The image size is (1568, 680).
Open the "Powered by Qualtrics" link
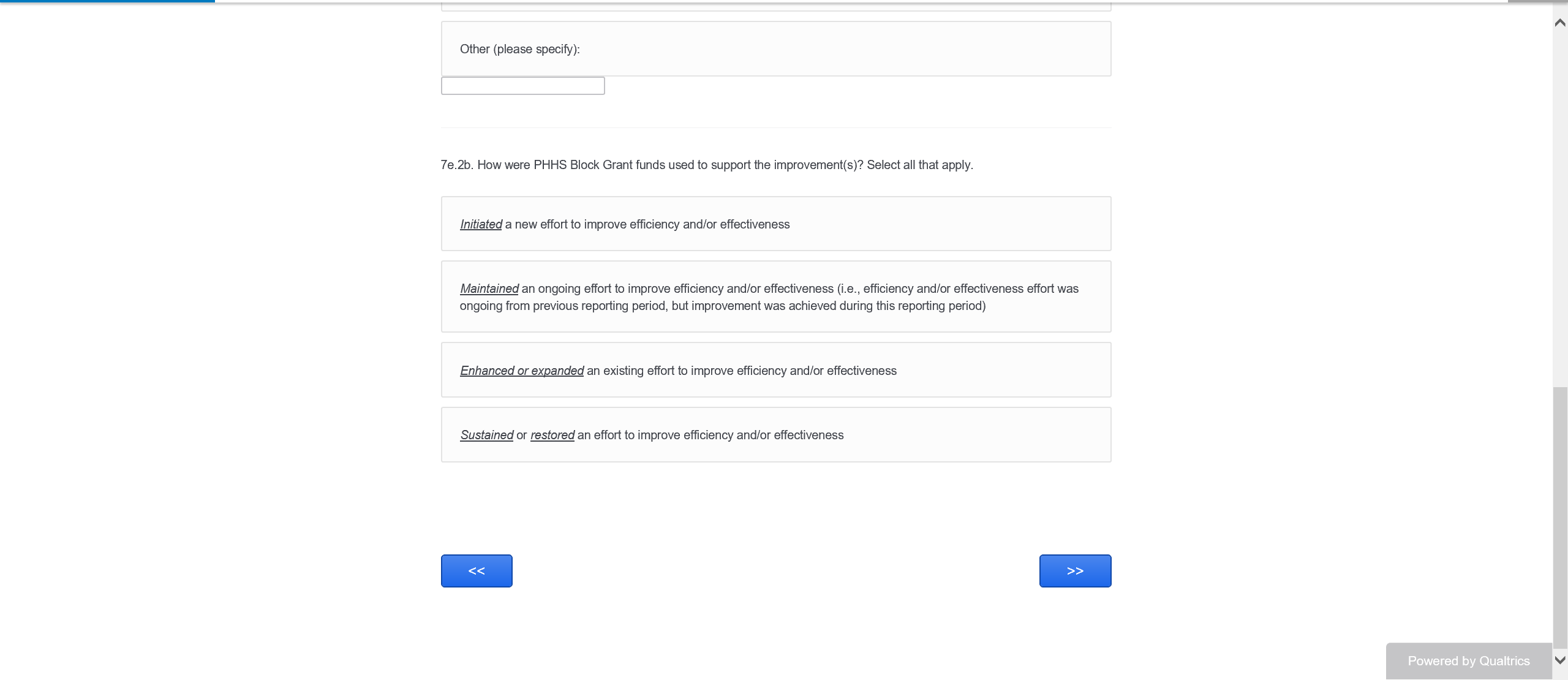(1468, 661)
